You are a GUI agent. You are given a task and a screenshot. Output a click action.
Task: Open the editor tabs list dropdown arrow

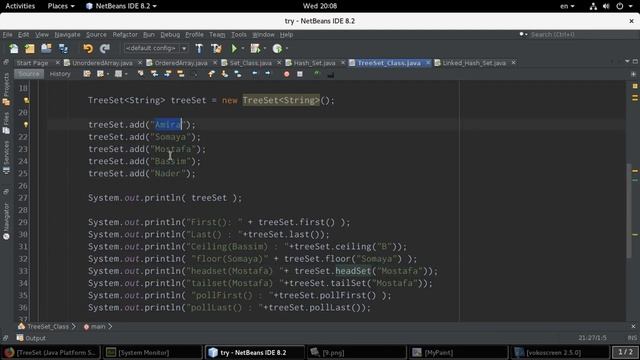point(627,62)
